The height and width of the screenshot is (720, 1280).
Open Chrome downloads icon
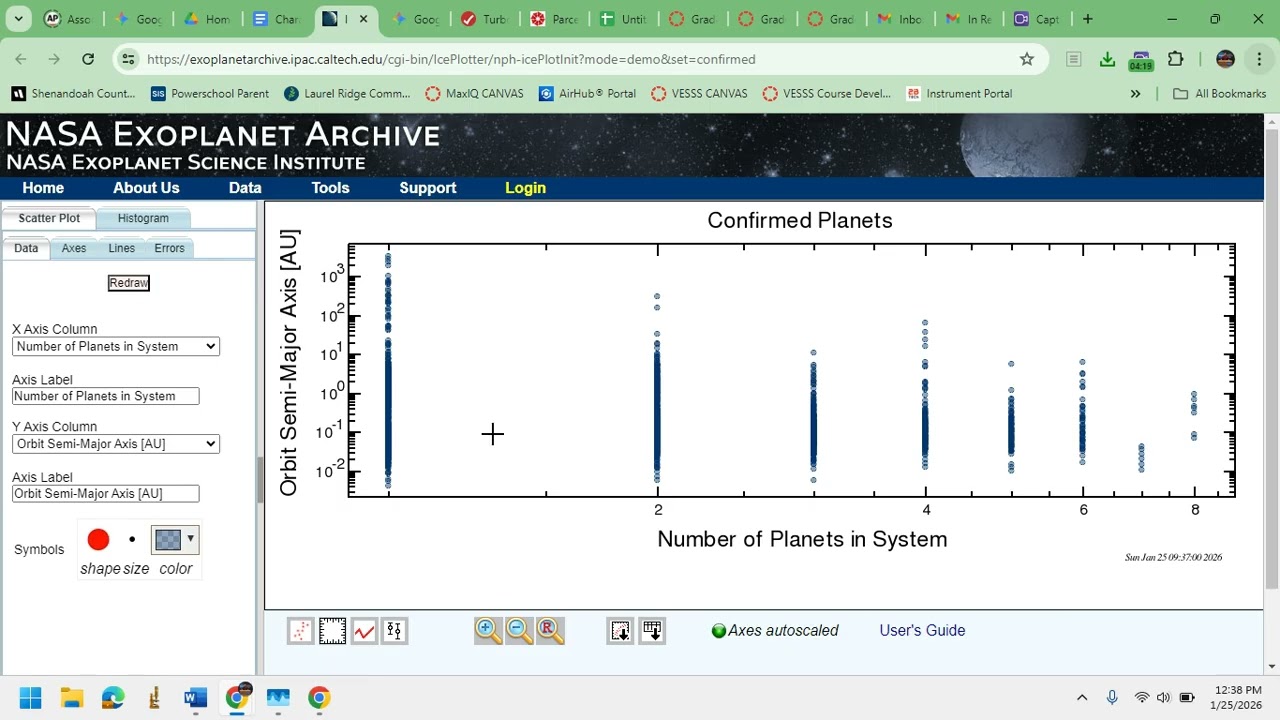[1107, 59]
